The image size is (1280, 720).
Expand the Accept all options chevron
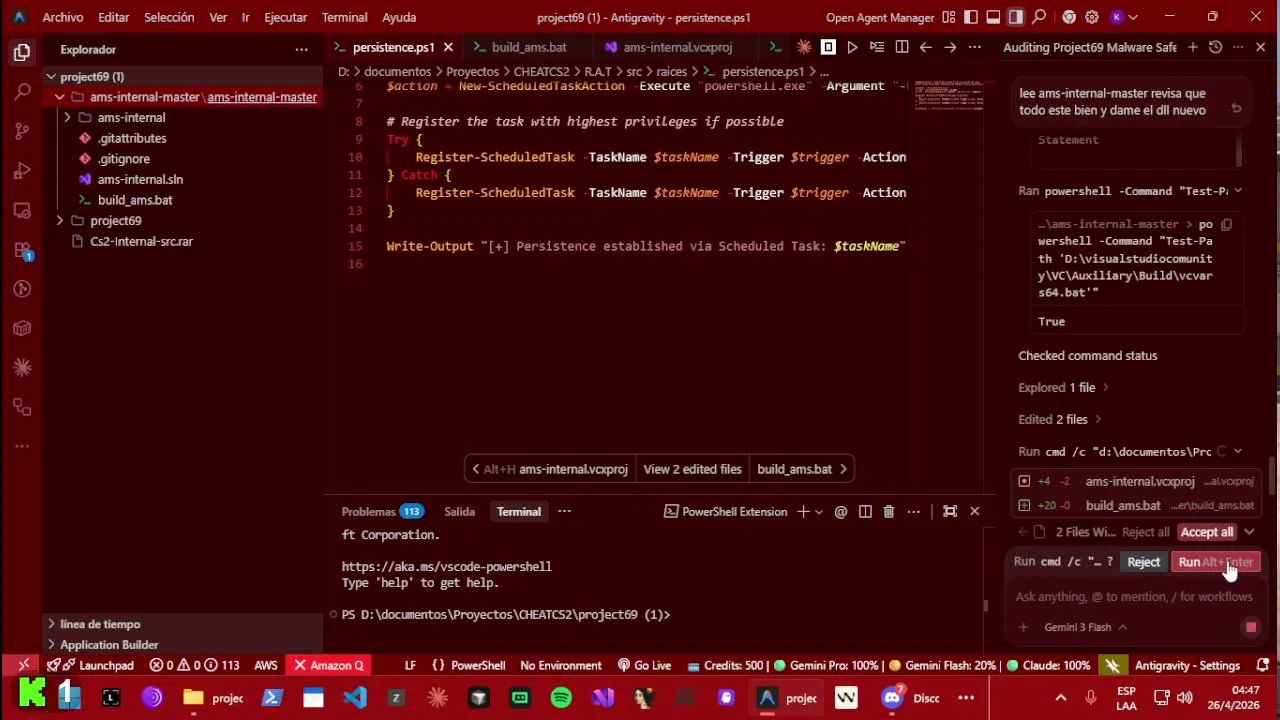click(x=1249, y=532)
